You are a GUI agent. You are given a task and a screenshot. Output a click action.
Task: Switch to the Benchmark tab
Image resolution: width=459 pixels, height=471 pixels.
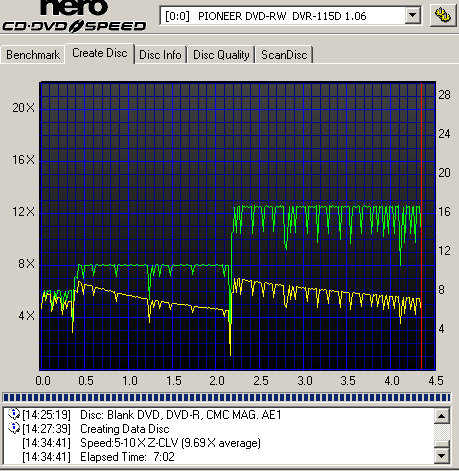coord(33,55)
